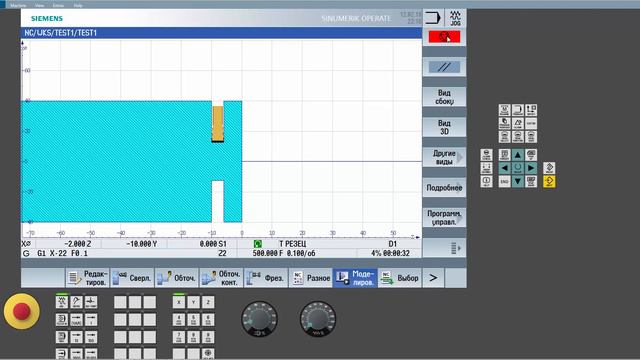Open the Разное miscellaneous softkey
The height and width of the screenshot is (360, 640).
pyautogui.click(x=310, y=278)
